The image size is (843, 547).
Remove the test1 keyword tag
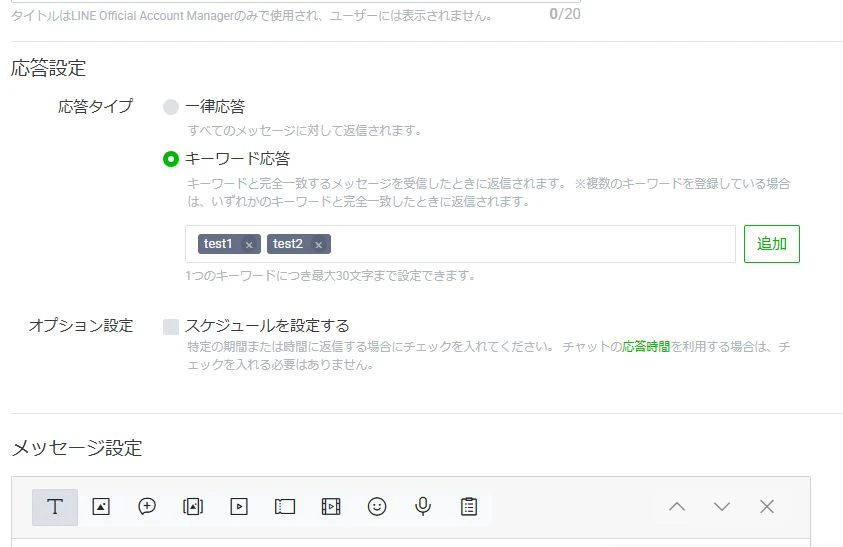249,245
